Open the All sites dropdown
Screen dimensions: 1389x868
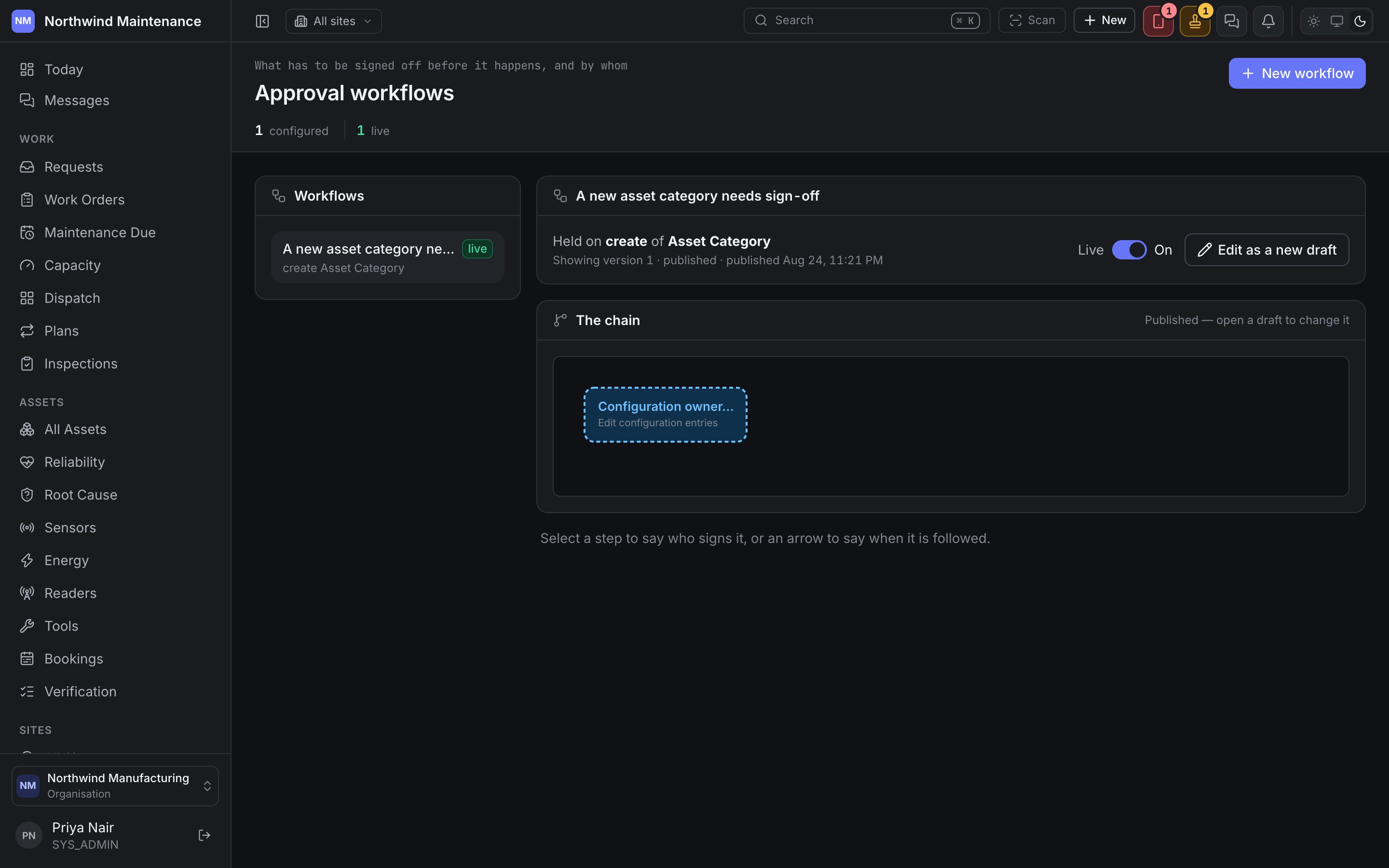point(333,21)
